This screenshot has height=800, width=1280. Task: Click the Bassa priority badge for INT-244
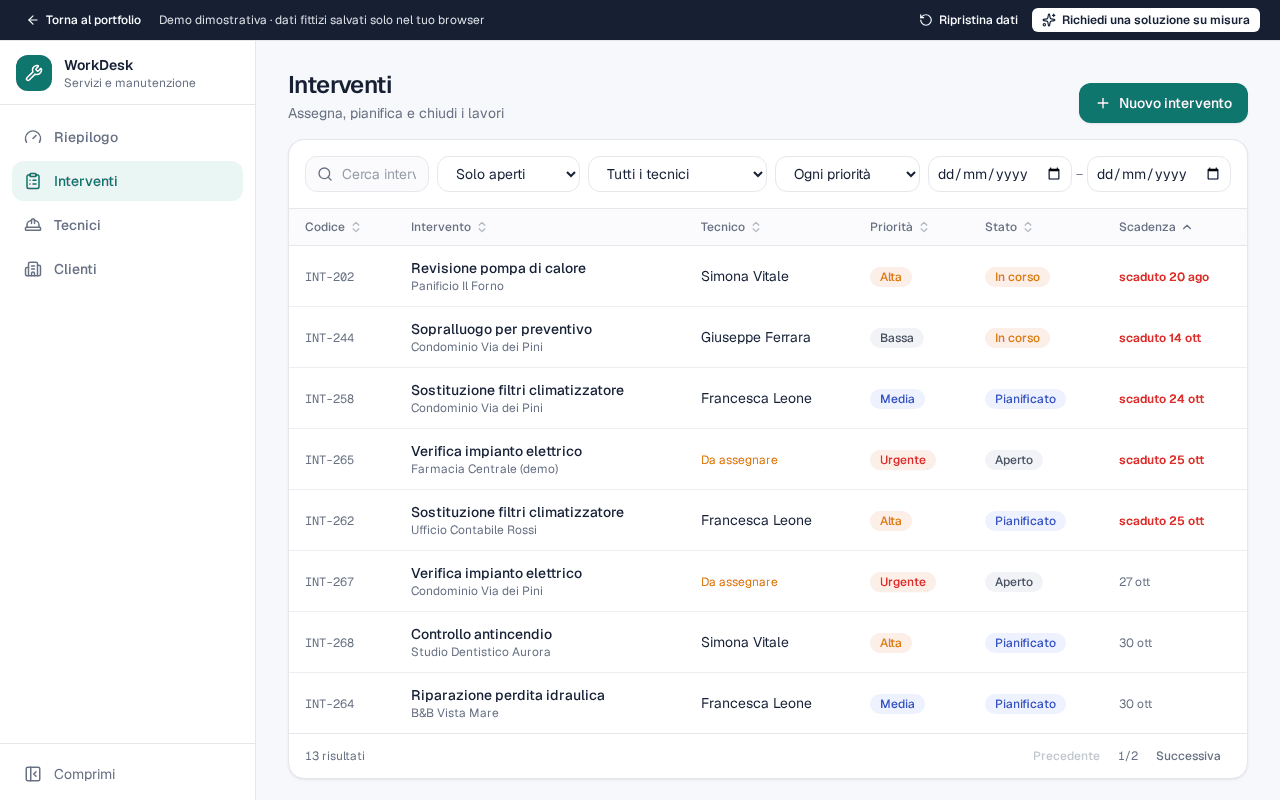pos(897,338)
